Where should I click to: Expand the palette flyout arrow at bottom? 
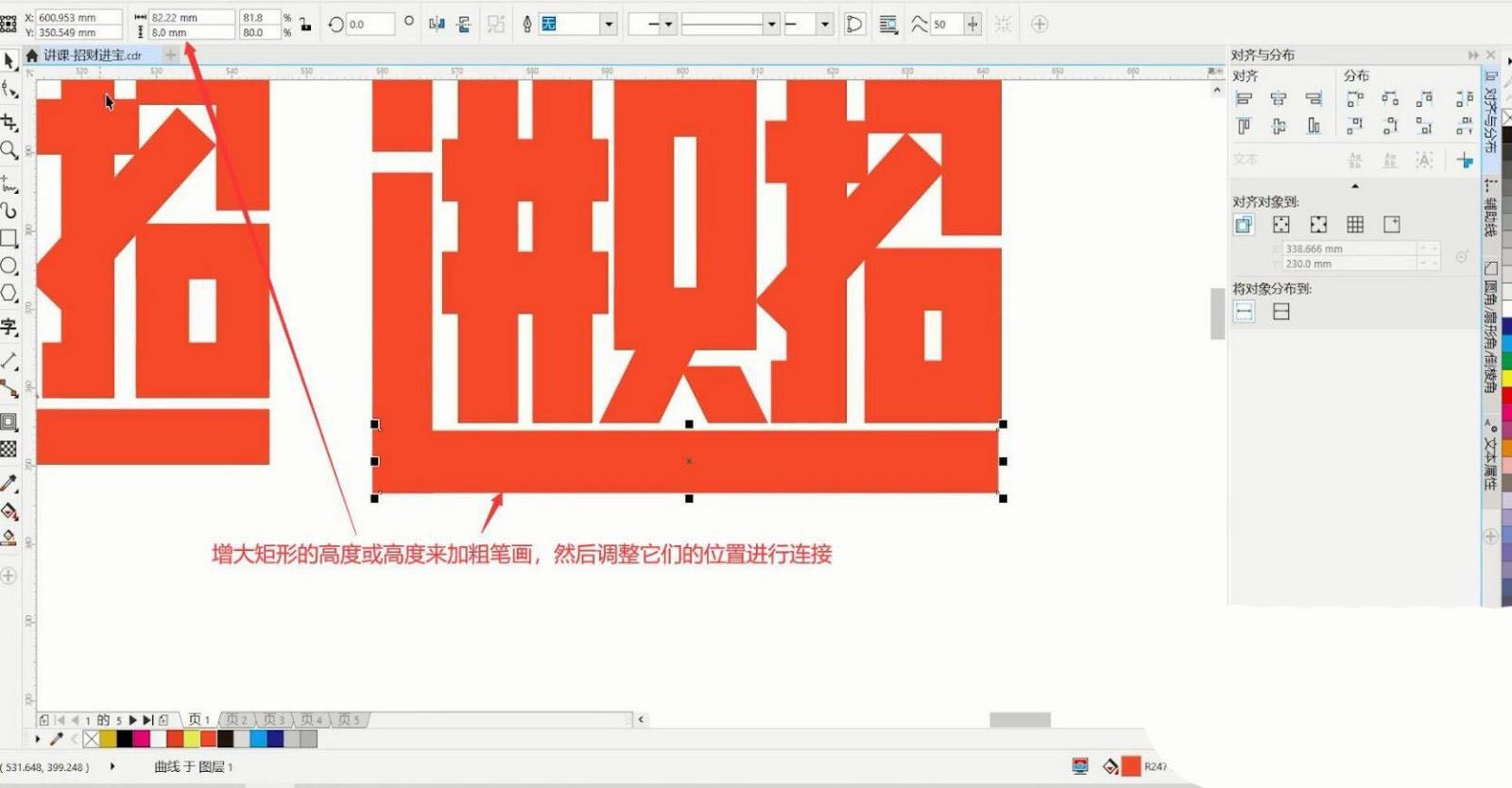pos(38,739)
